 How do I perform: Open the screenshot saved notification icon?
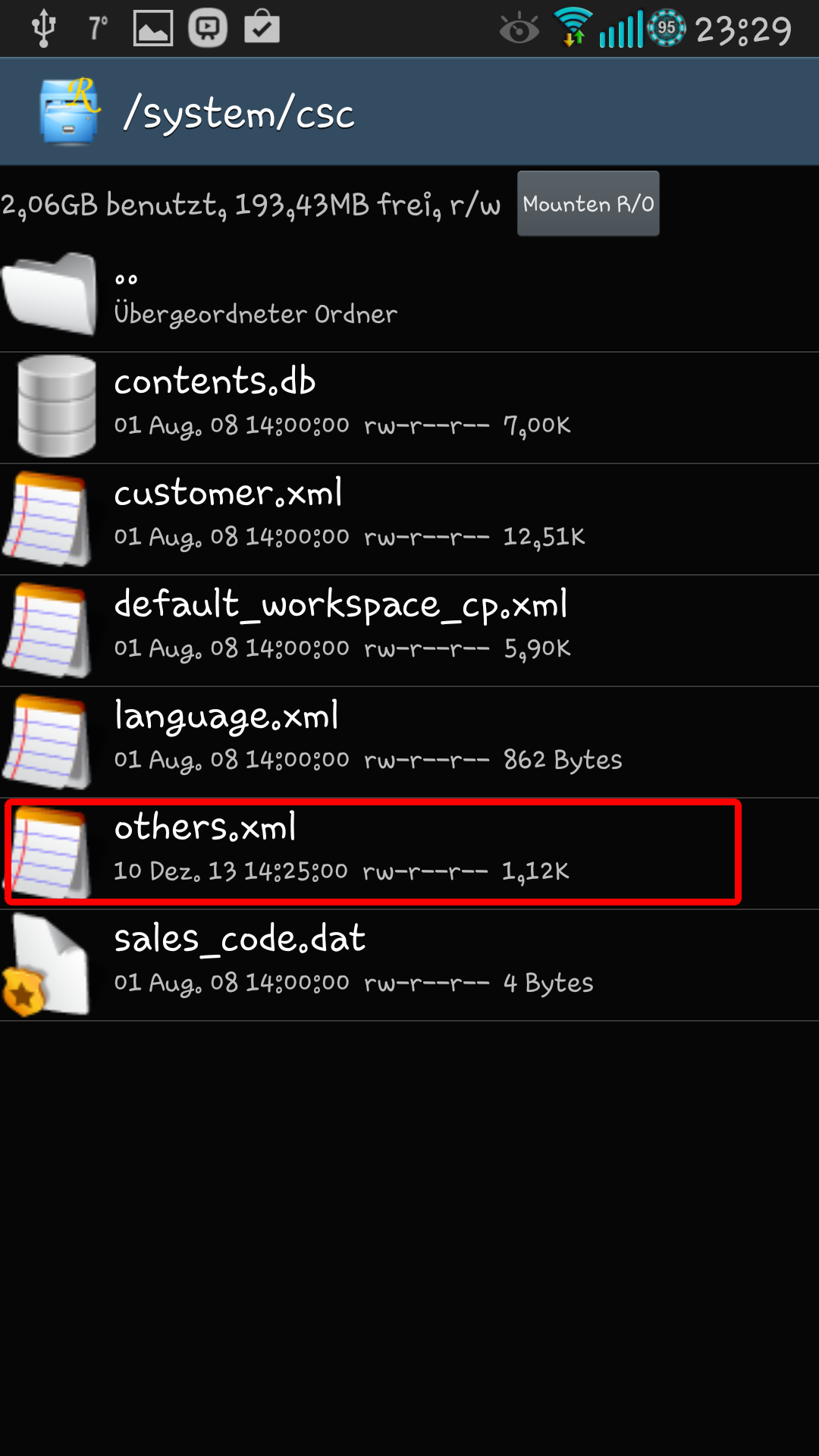point(153,29)
